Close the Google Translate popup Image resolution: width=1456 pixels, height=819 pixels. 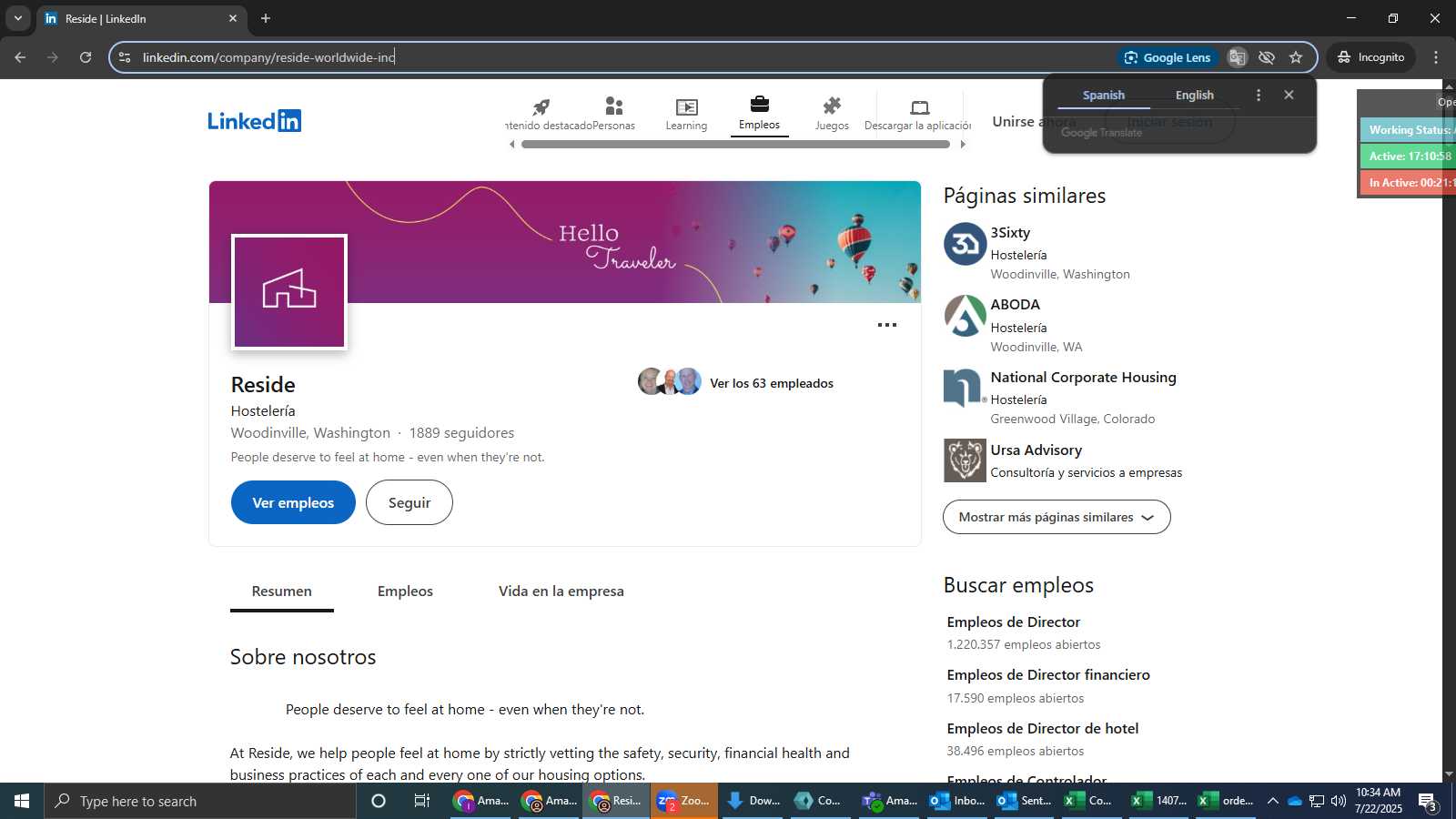[x=1289, y=95]
